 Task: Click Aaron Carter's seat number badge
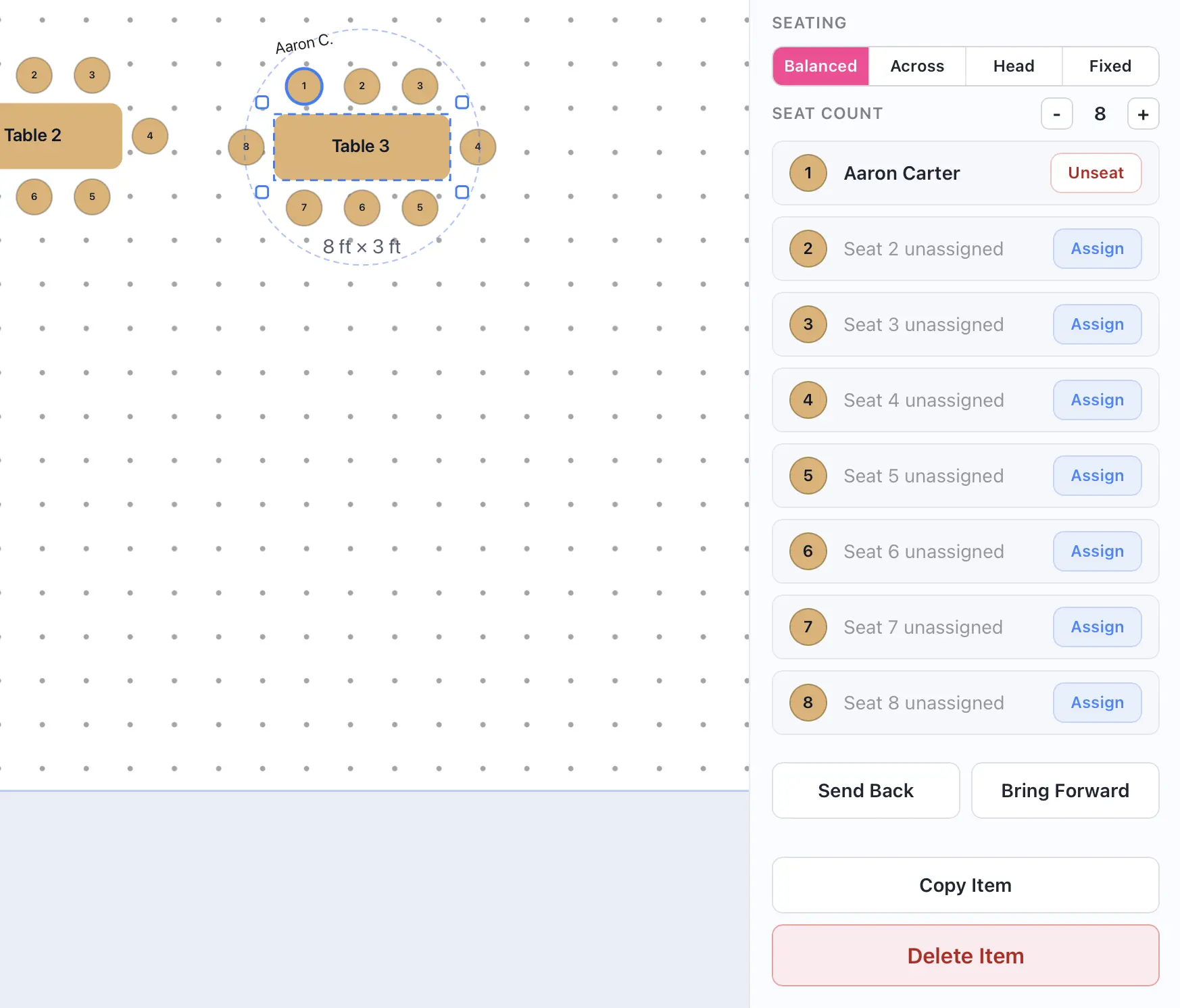[808, 173]
